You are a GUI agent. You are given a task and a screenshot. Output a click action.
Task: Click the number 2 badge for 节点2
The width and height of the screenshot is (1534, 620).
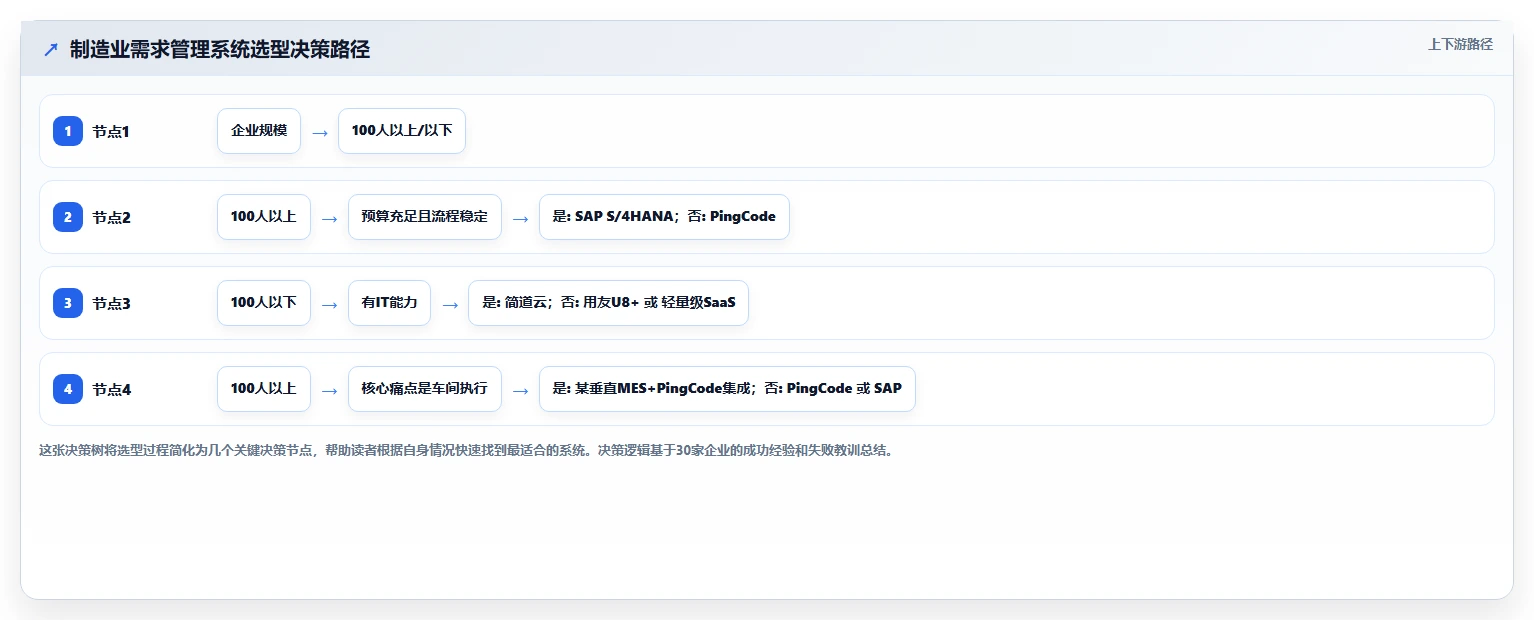pos(68,217)
